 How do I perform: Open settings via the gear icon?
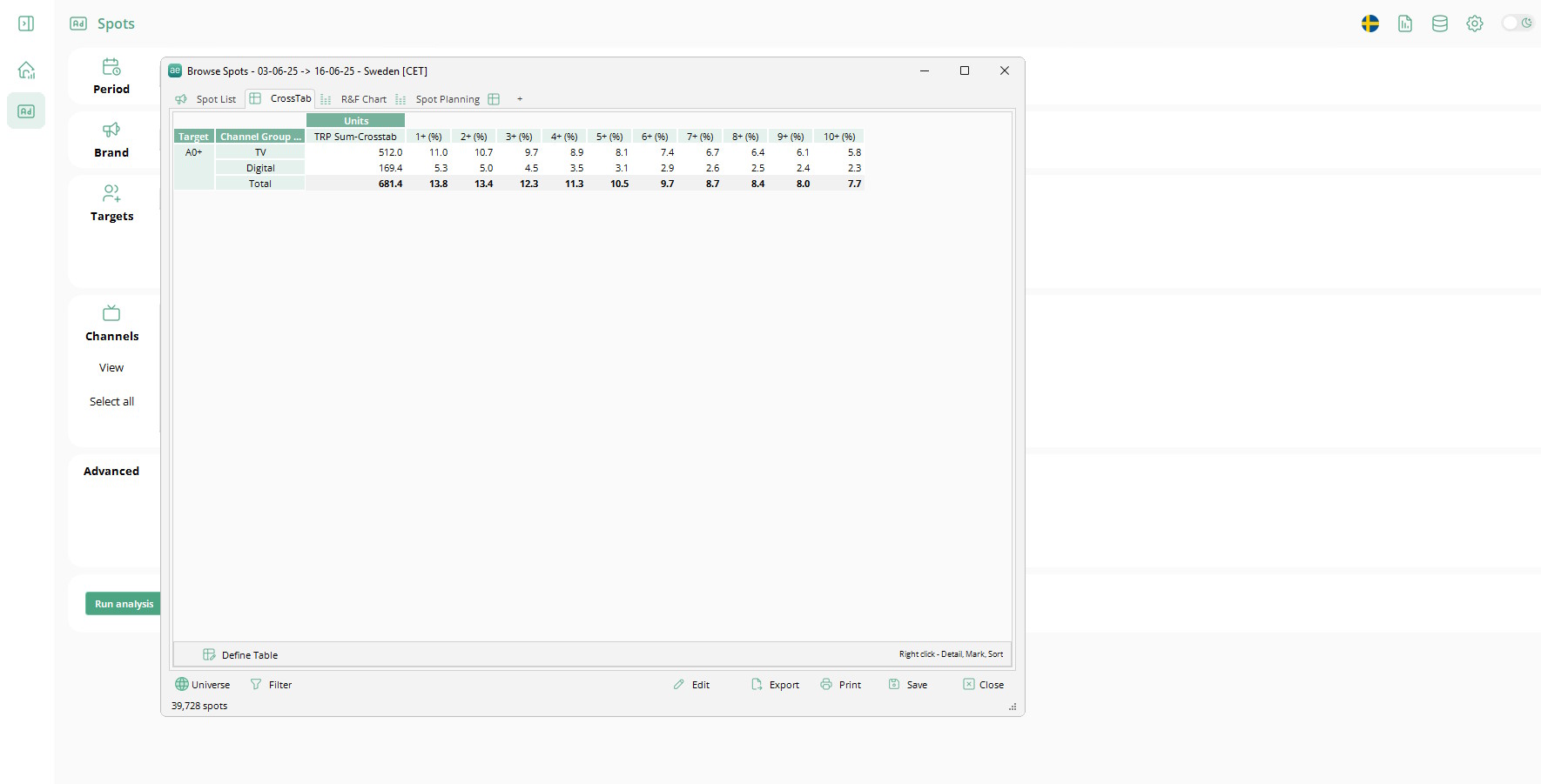pos(1474,23)
